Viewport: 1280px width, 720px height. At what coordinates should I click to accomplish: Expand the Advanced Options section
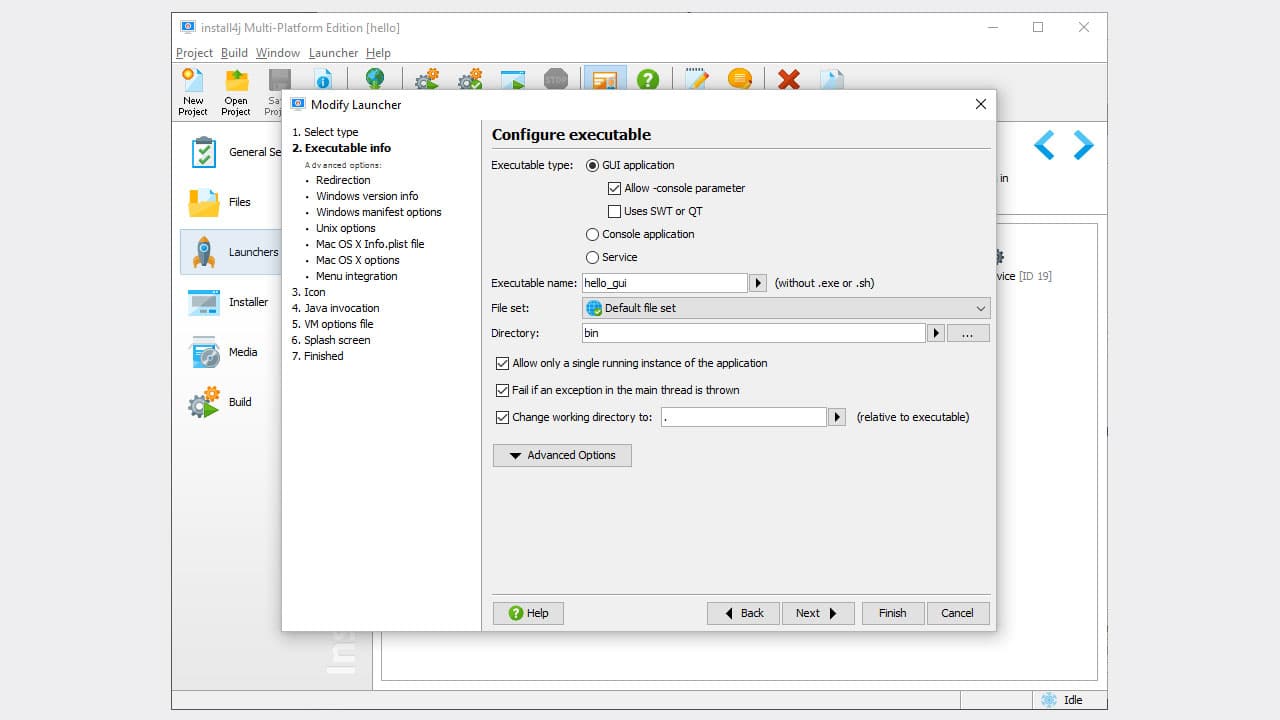tap(561, 455)
